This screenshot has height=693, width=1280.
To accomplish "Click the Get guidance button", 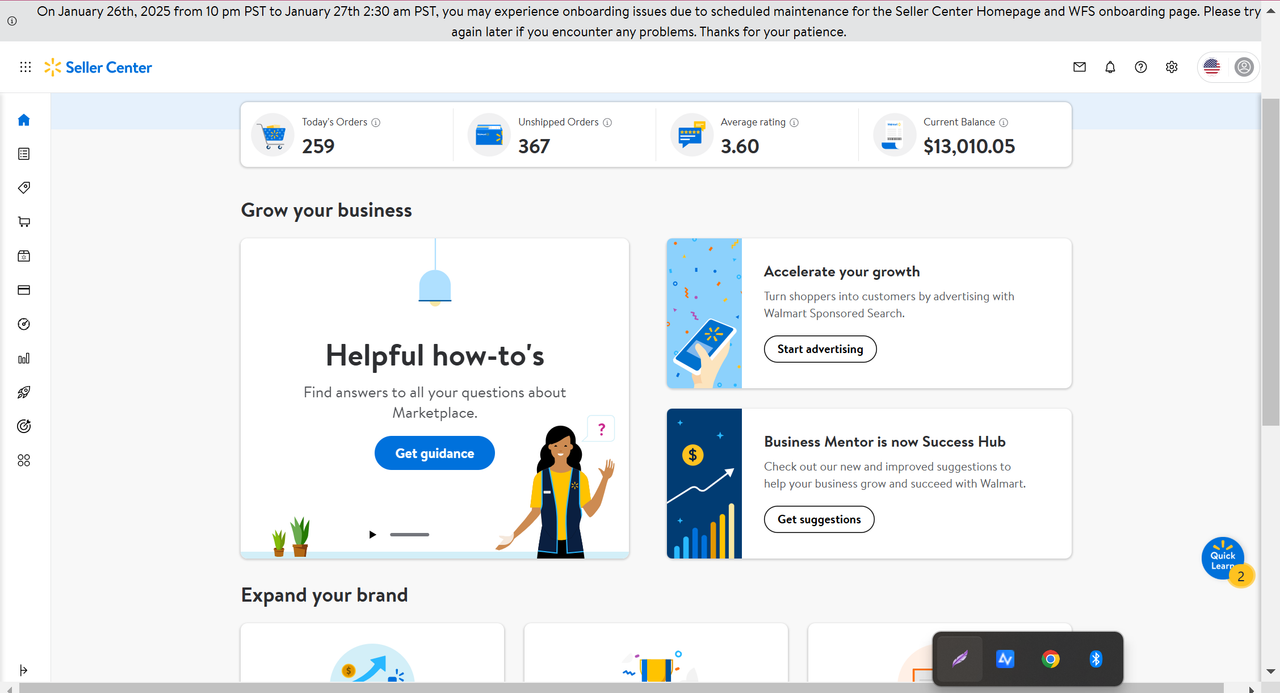I will (435, 453).
